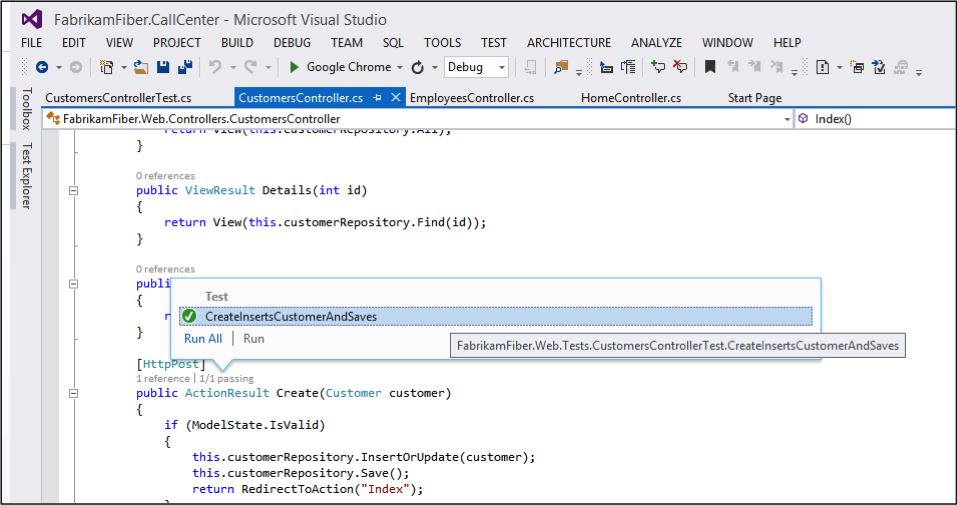The height and width of the screenshot is (505, 958).
Task: Switch to EmployeesController.cs tab
Action: pos(472,98)
